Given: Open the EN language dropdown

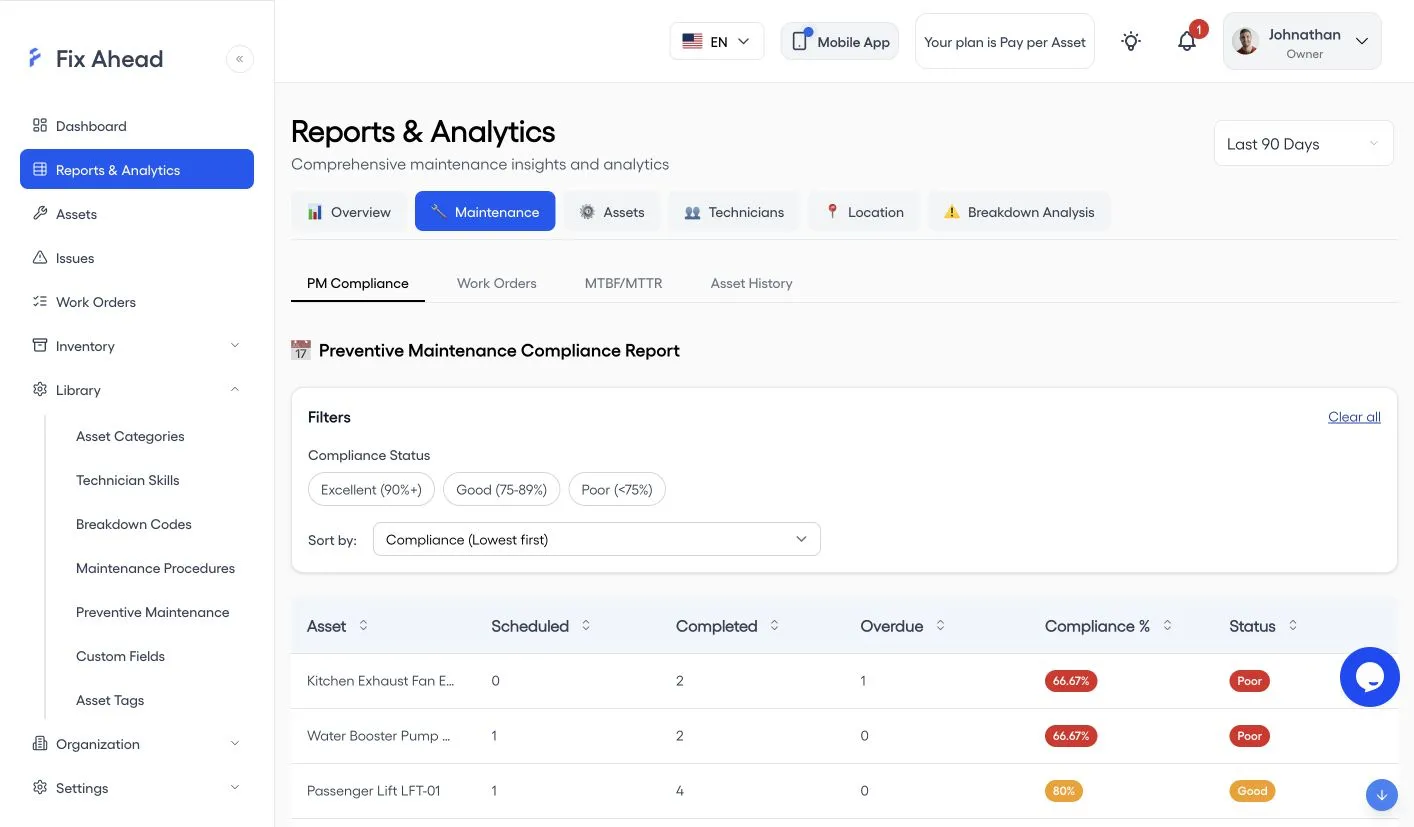Looking at the screenshot, I should (x=717, y=41).
